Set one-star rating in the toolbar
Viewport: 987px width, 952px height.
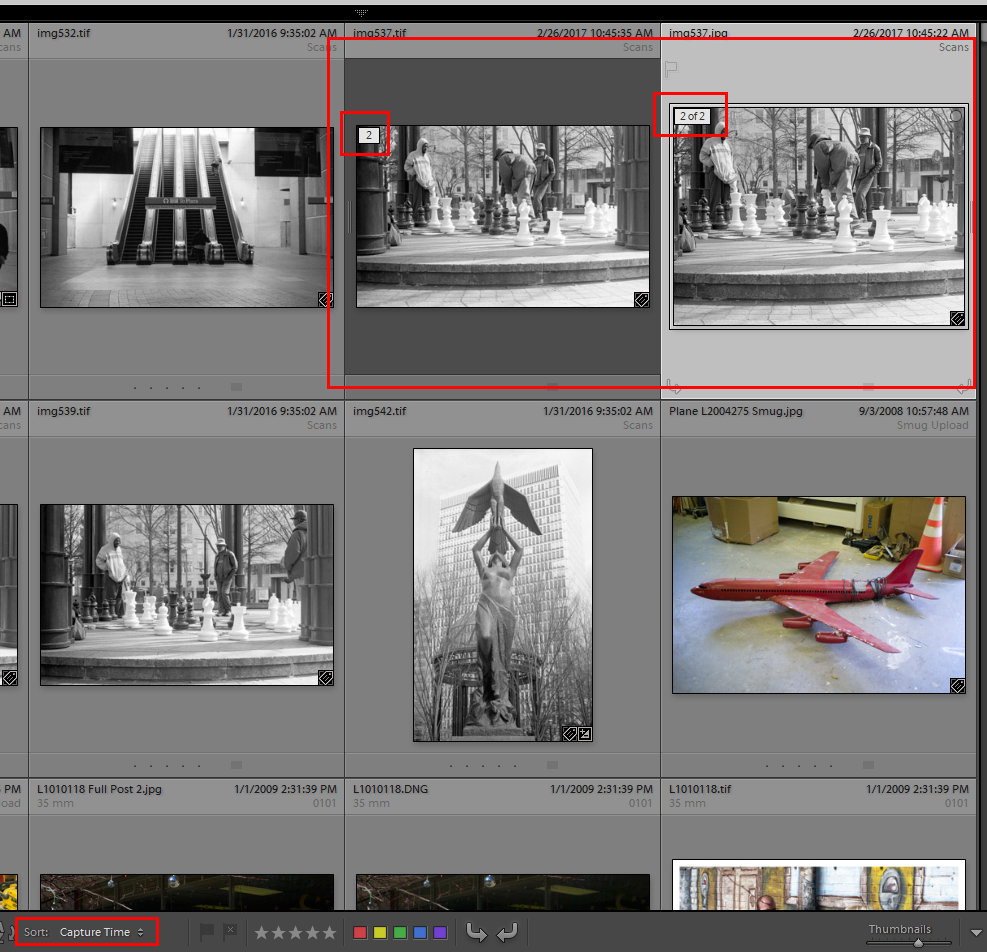[261, 932]
